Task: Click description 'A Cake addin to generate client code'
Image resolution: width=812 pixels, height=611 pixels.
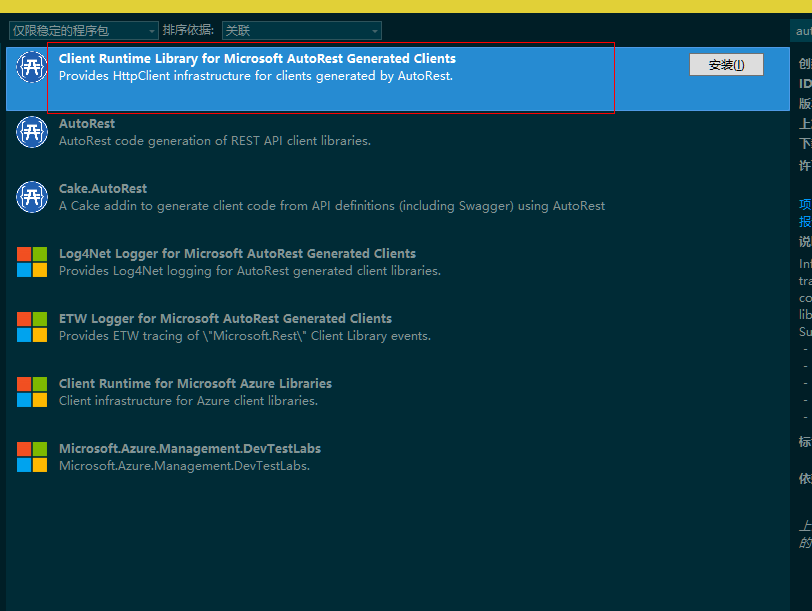Action: coord(332,206)
